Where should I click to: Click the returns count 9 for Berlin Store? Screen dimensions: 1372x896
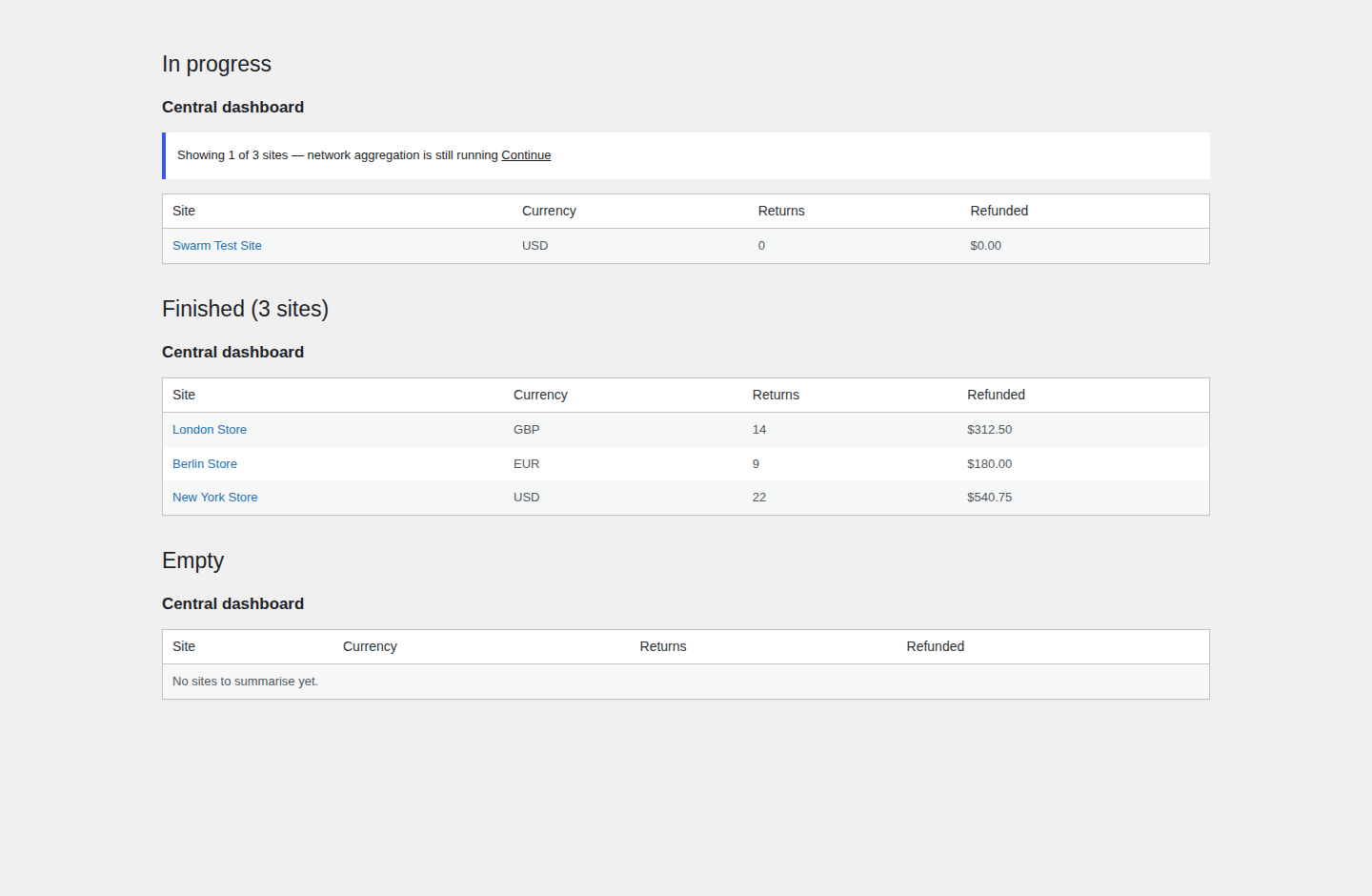757,464
